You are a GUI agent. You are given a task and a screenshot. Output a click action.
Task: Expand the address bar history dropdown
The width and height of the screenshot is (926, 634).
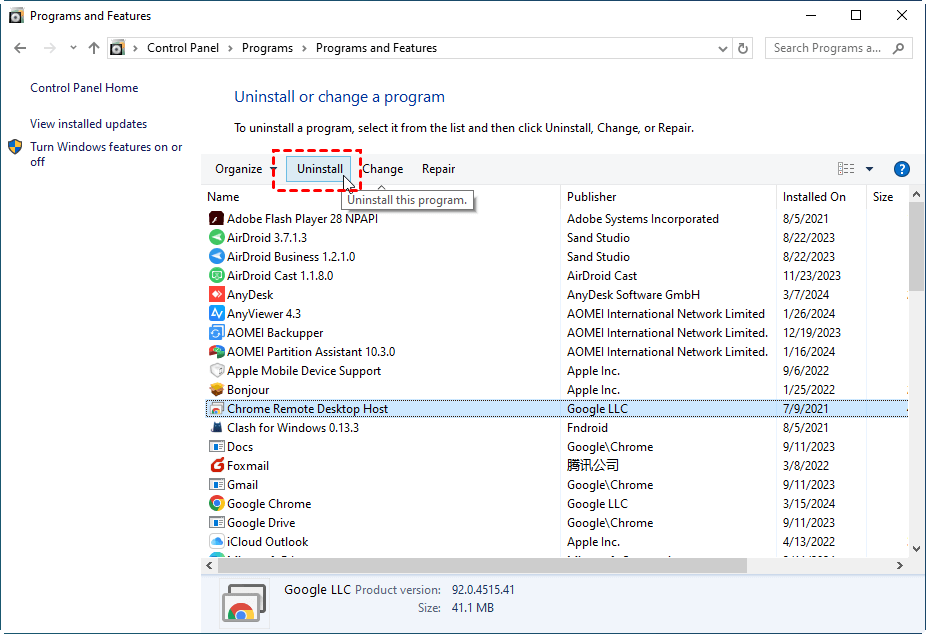click(723, 48)
